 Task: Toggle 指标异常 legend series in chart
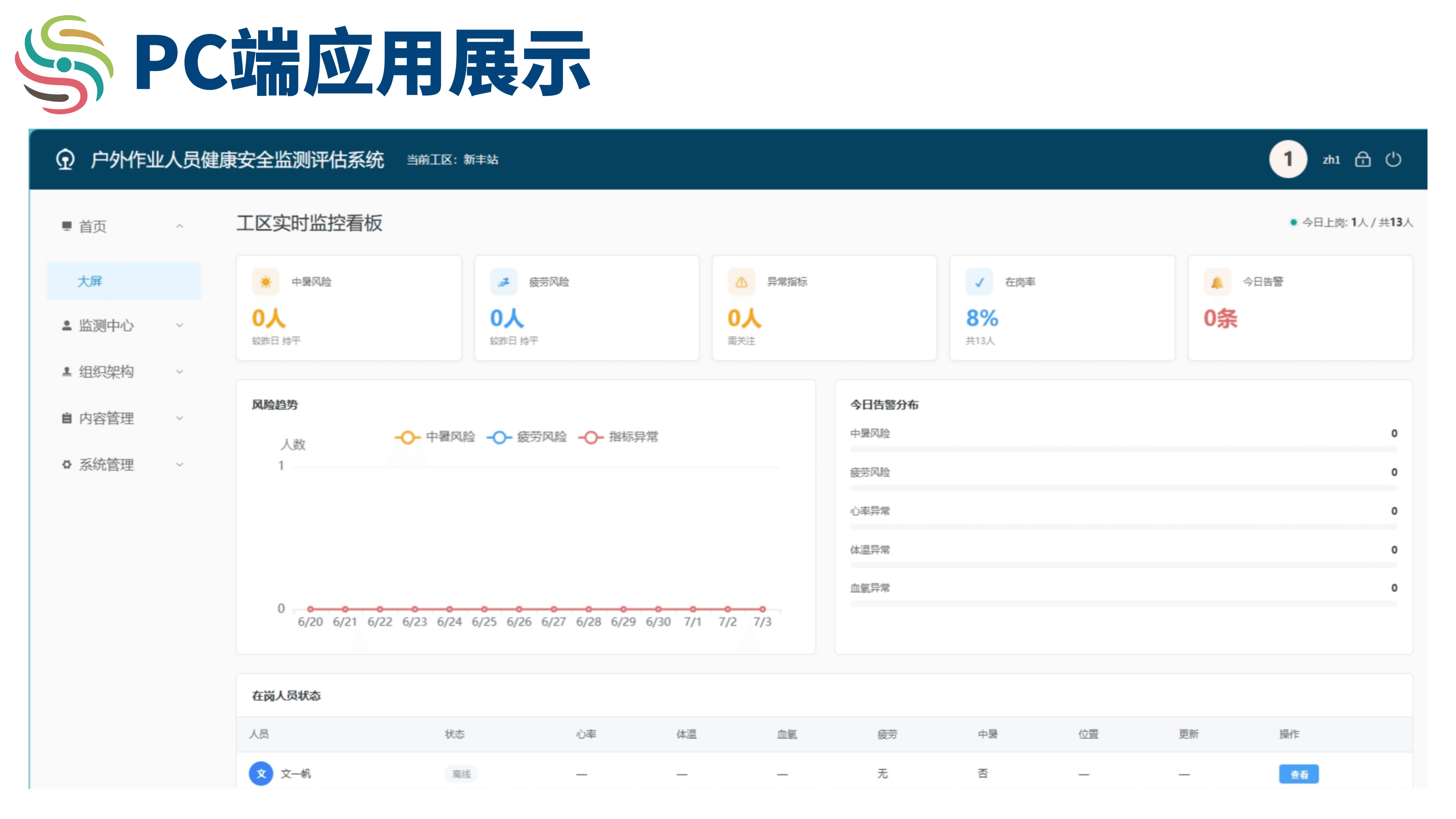[x=618, y=437]
